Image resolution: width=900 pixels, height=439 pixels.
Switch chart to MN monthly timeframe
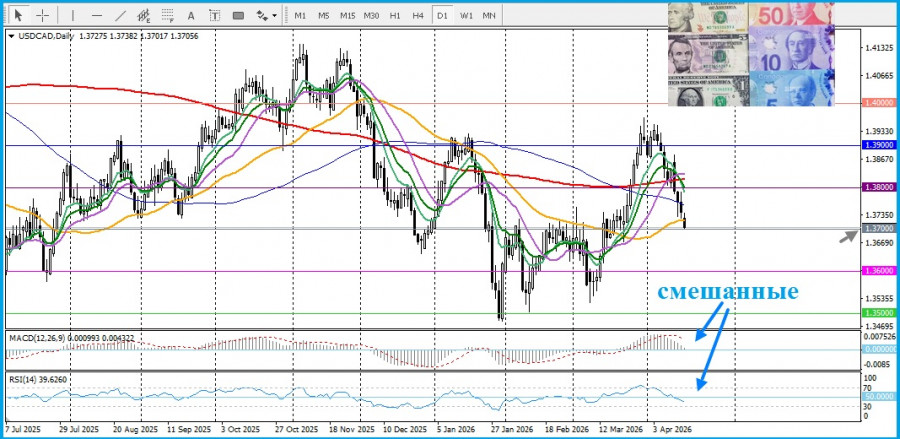tap(489, 15)
